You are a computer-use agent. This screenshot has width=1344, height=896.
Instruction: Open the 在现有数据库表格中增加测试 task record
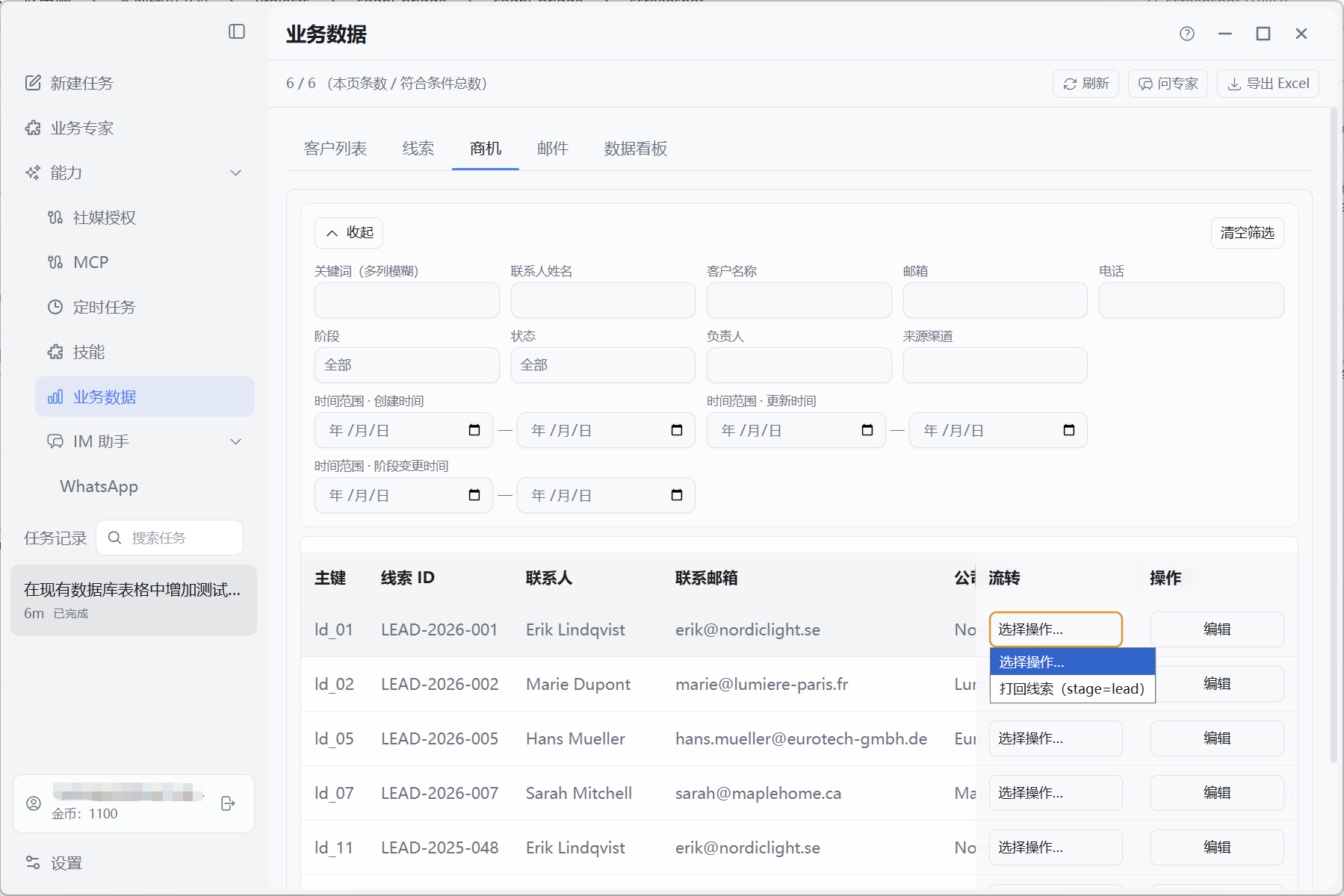(x=134, y=600)
